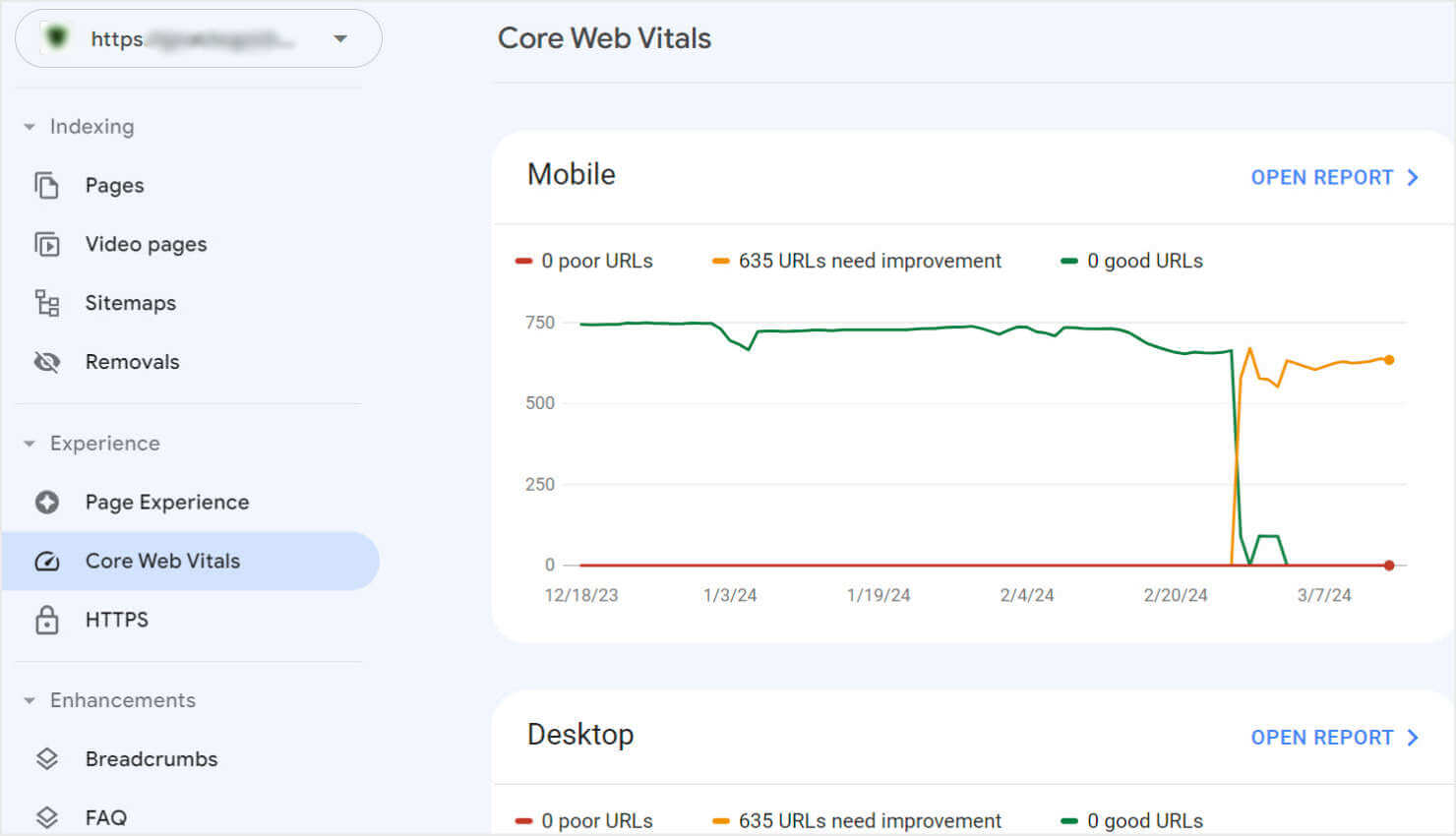The image size is (1456, 836).
Task: Collapse the Indexing section
Action: pos(27,126)
